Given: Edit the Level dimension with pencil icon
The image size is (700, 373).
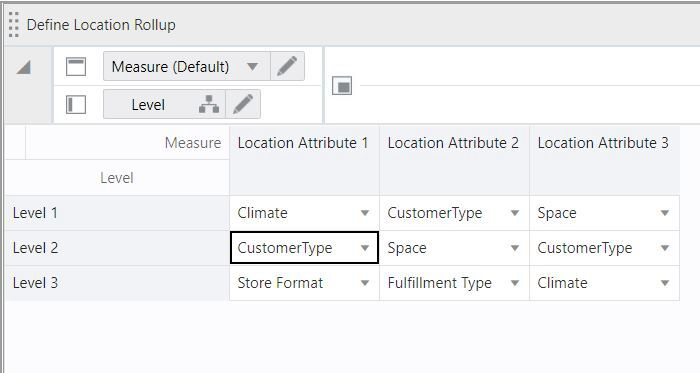Looking at the screenshot, I should [x=243, y=104].
